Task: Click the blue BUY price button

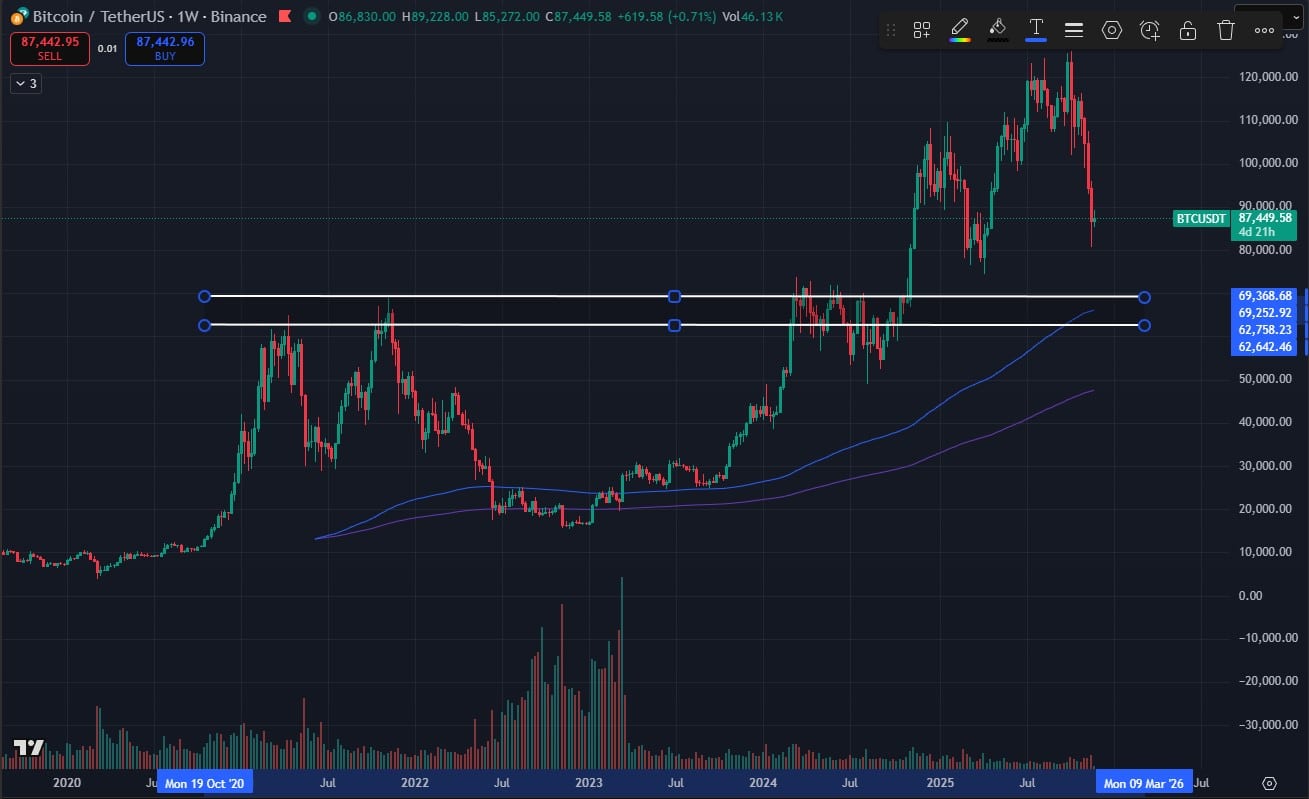Action: coord(164,48)
